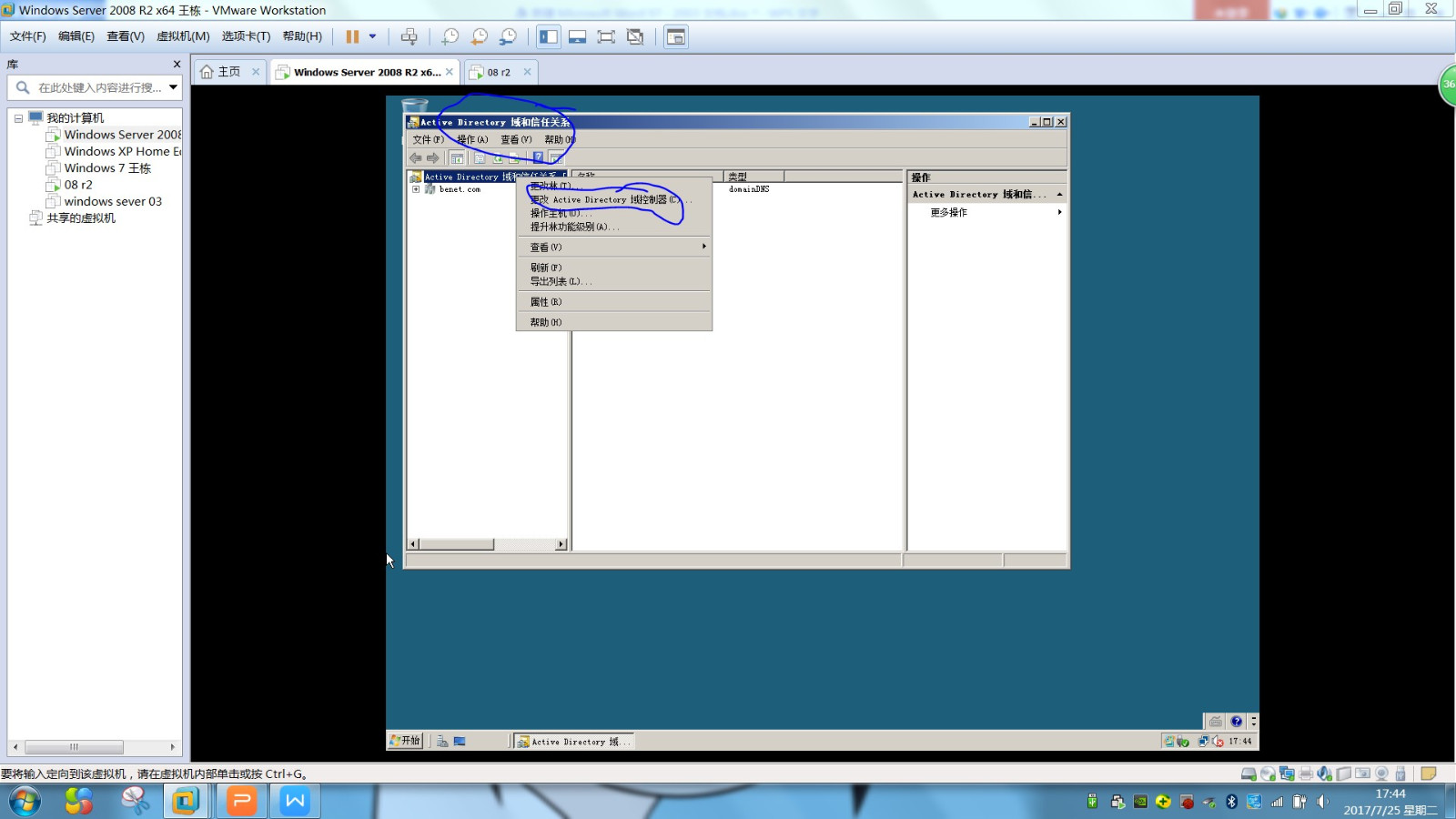
Task: Click the blue help icon in MMC toolbar
Action: tap(538, 157)
